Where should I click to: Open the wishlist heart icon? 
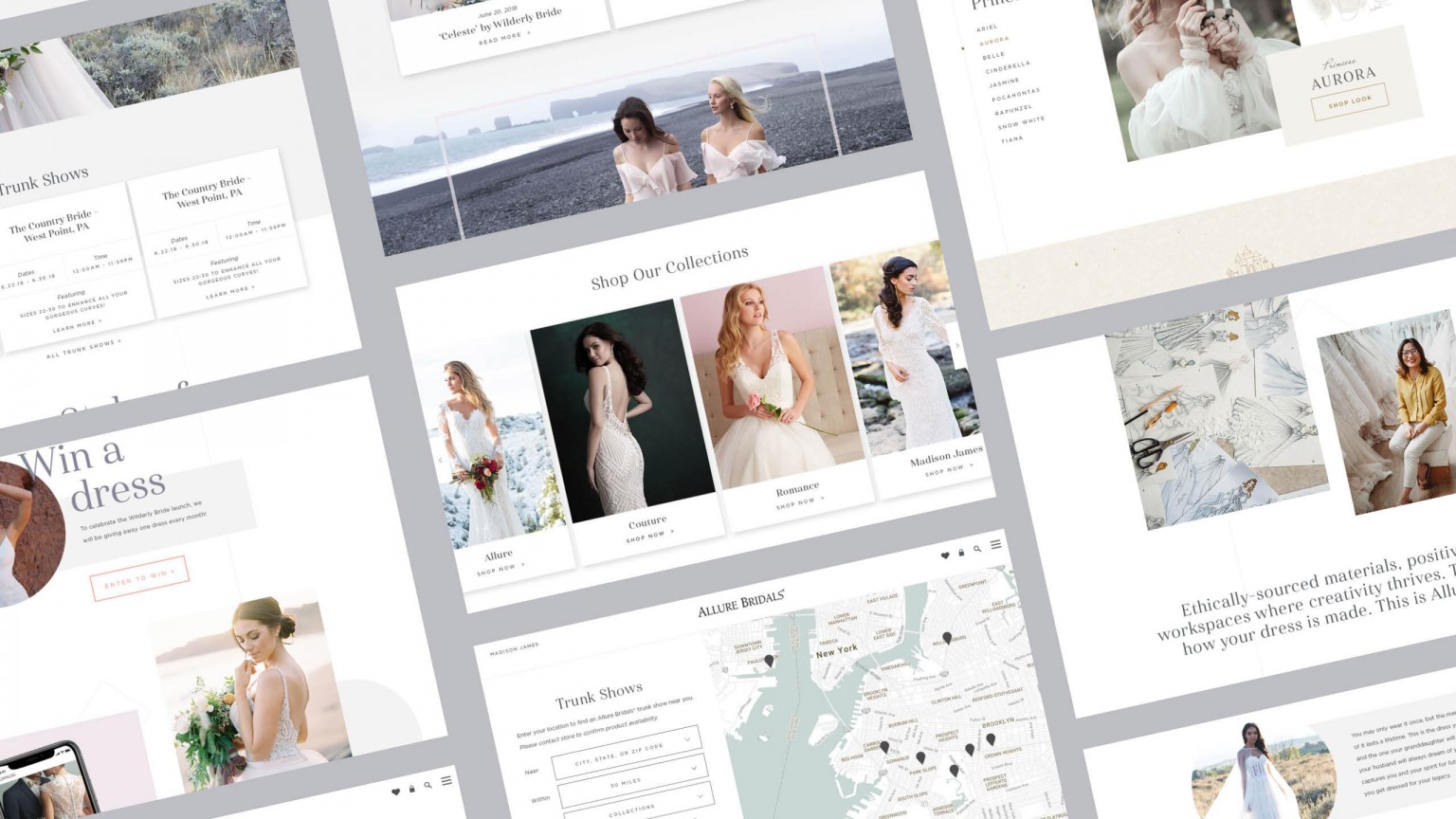(x=944, y=554)
